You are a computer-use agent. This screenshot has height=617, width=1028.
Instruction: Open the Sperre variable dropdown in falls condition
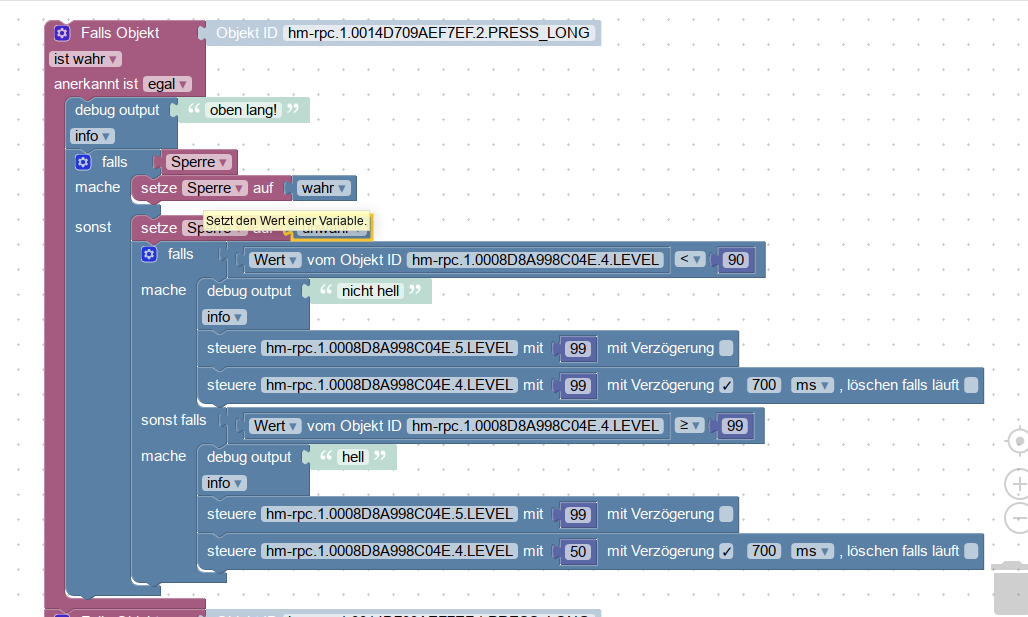[199, 162]
